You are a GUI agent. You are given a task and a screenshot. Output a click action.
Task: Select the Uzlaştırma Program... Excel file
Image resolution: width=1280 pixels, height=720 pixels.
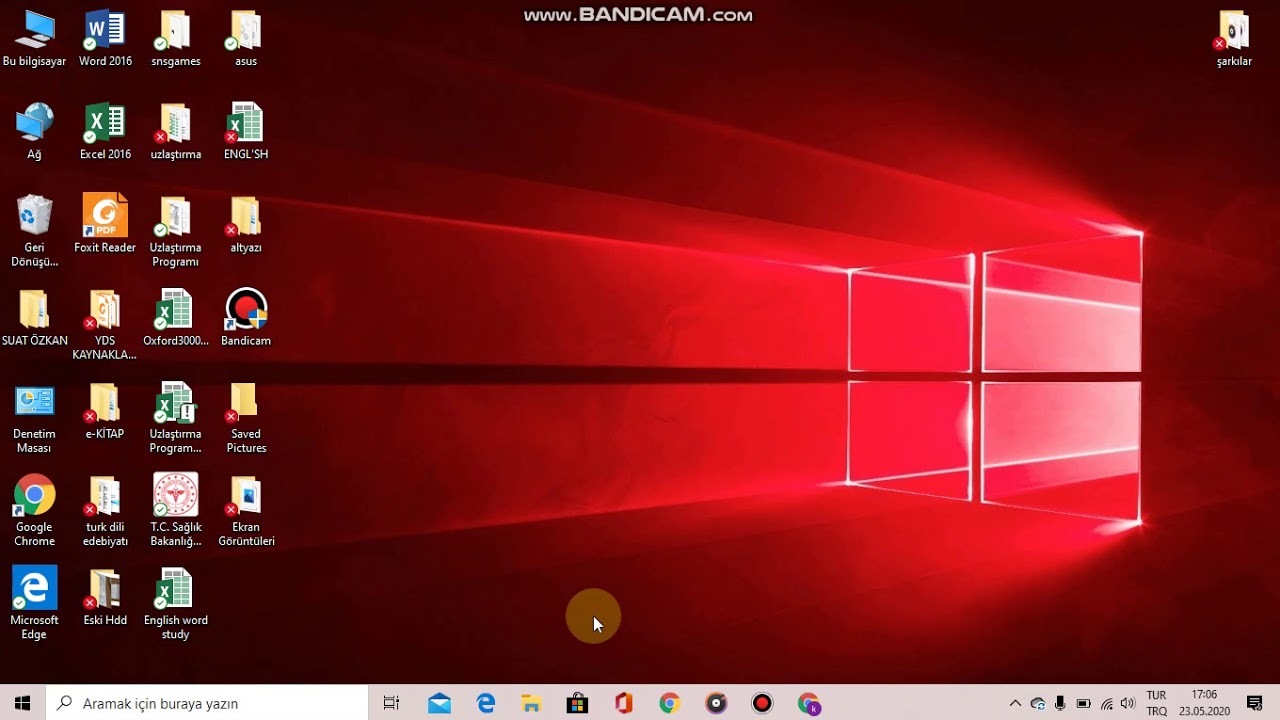(x=175, y=418)
